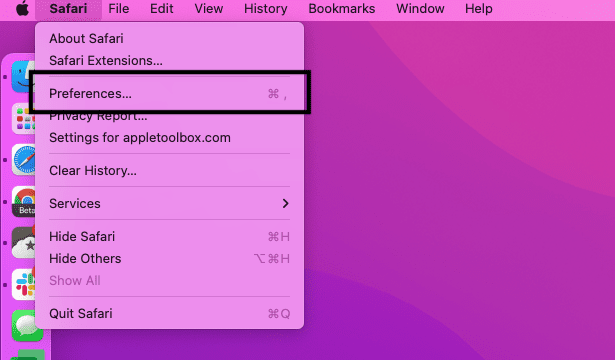Launch Safari compass icon in Dock
Image resolution: width=615 pixels, height=360 pixels.
coord(24,160)
